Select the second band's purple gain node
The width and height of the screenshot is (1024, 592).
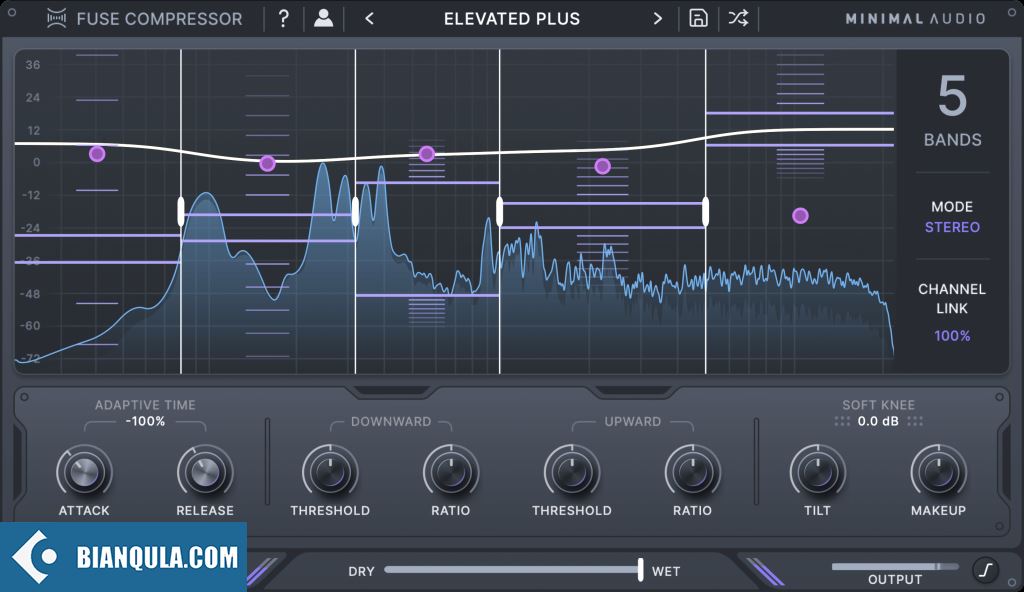tap(267, 163)
